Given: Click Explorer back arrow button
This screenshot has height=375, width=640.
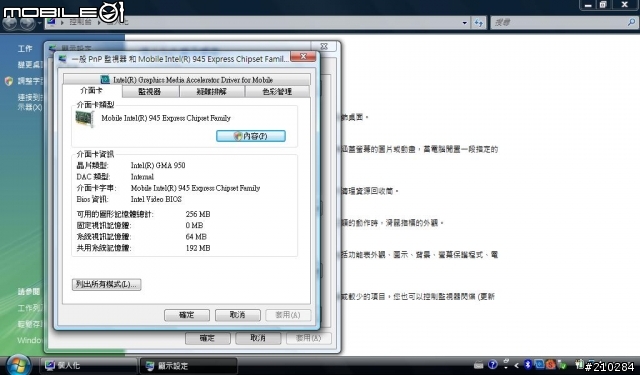Looking at the screenshot, I should (x=10, y=22).
